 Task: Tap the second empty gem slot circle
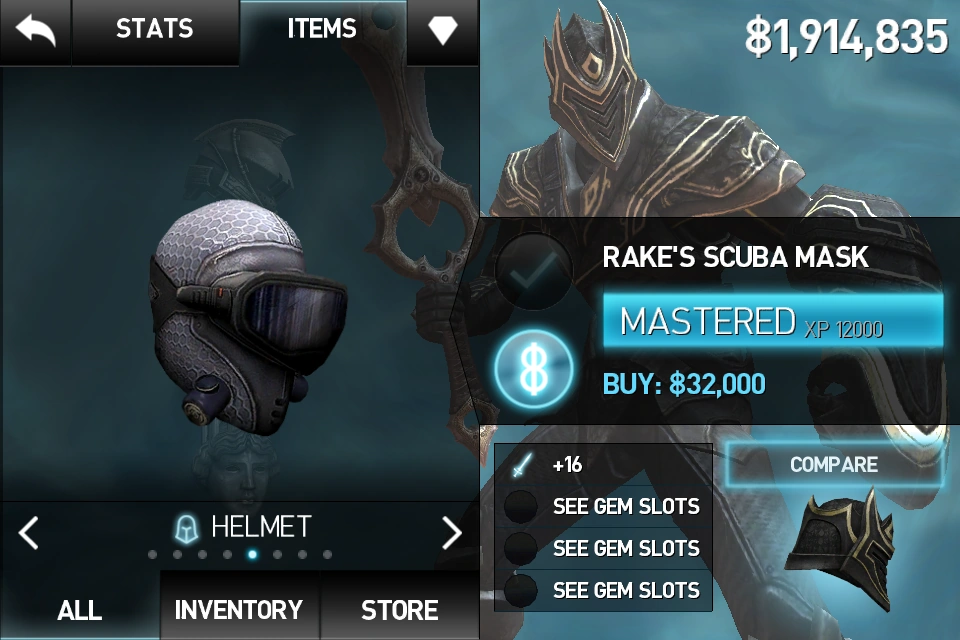pos(520,548)
